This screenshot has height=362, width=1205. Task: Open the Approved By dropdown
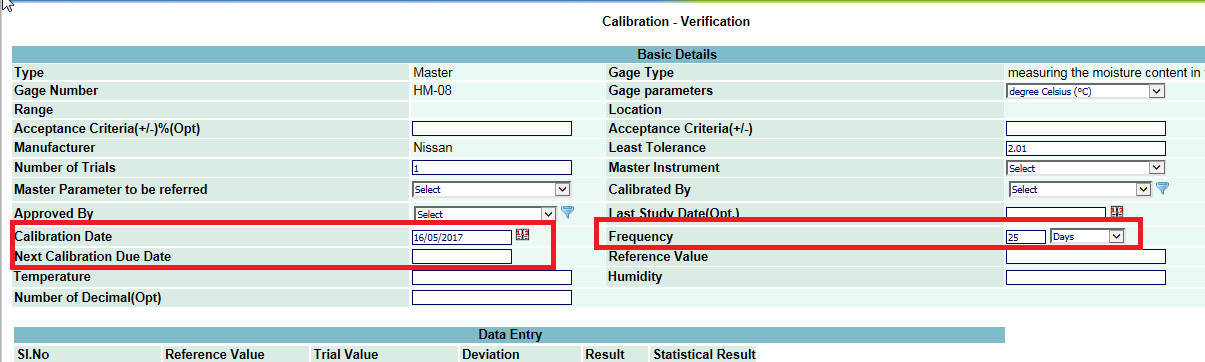pos(485,213)
